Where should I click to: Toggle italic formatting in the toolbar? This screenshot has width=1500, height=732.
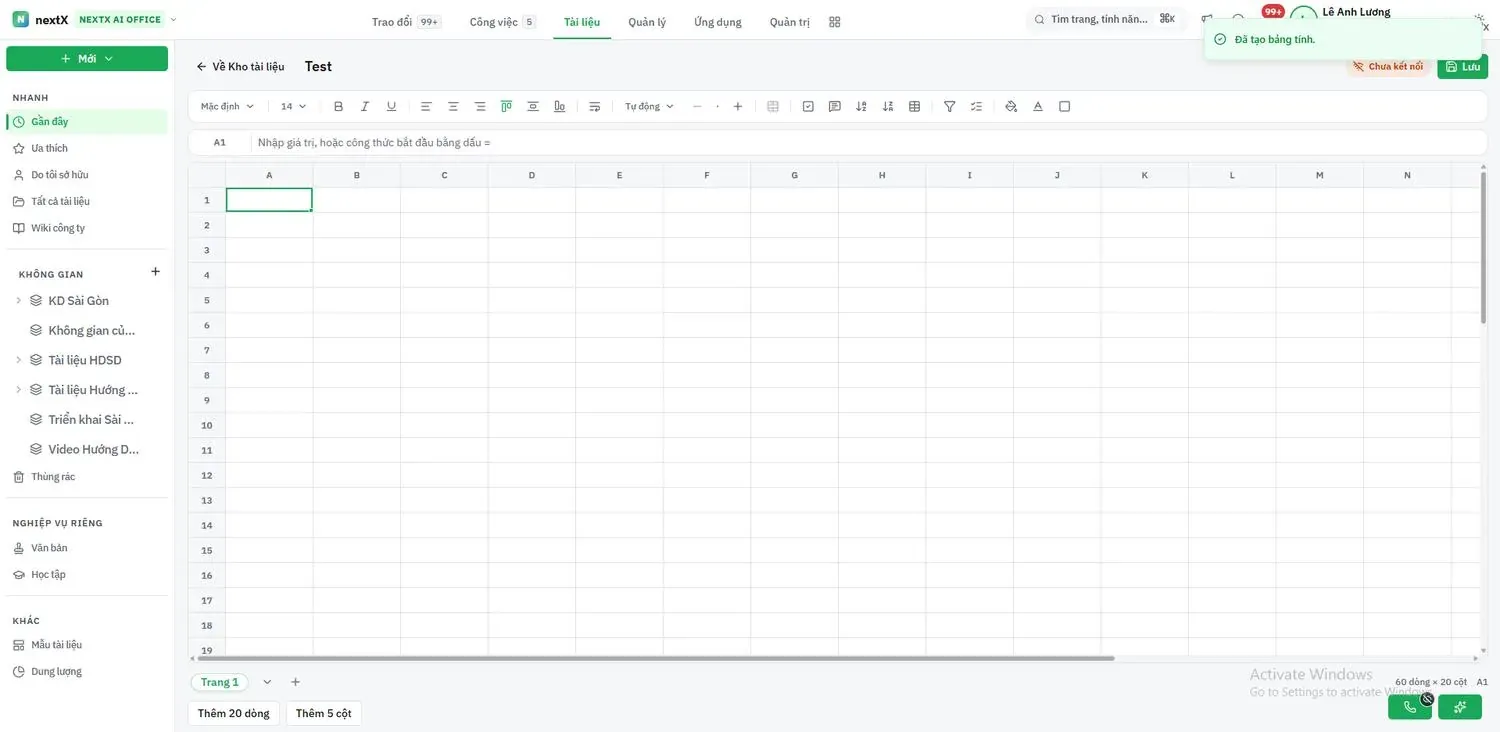(x=365, y=106)
